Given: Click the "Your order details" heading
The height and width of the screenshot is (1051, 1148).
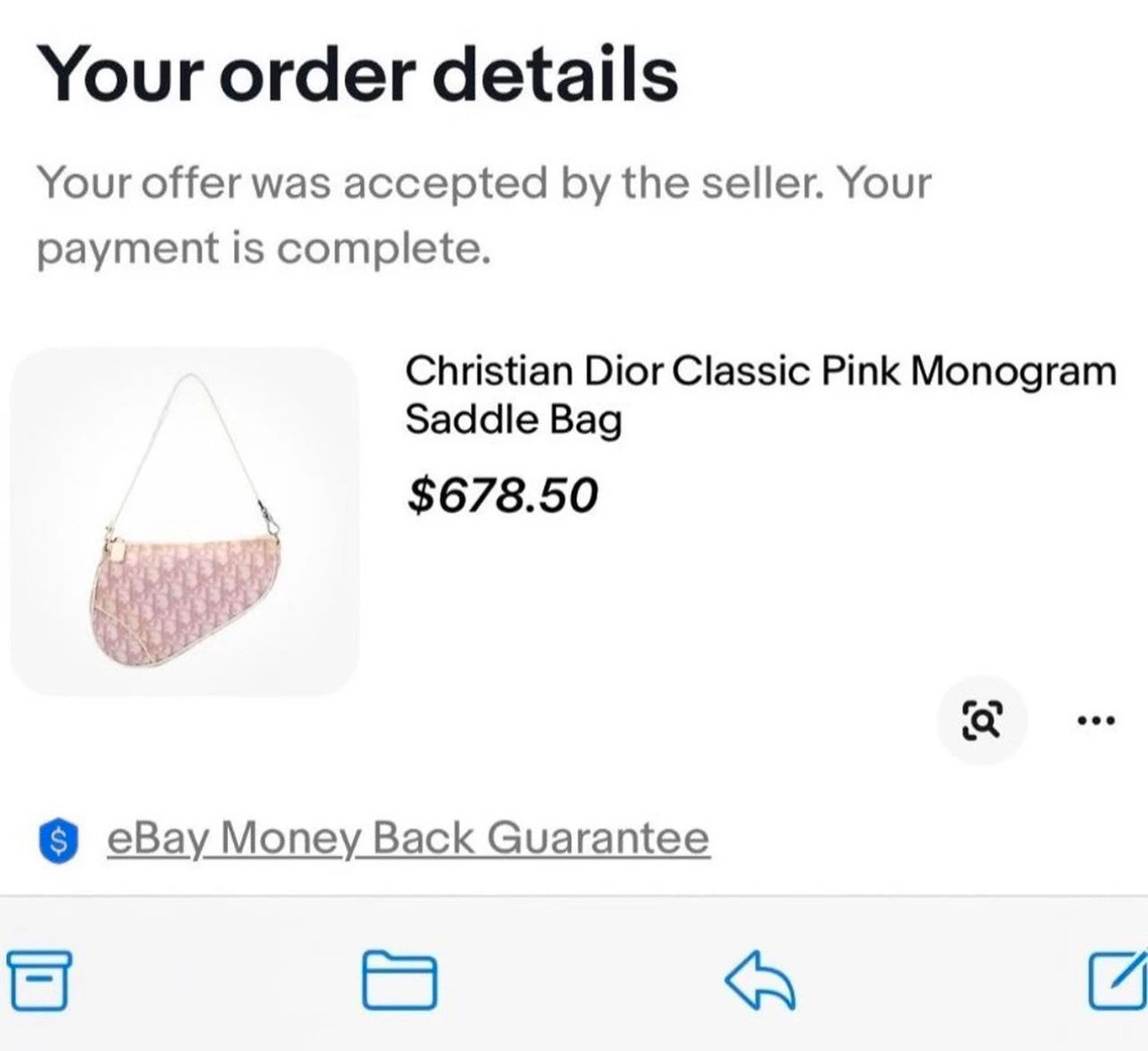Looking at the screenshot, I should (357, 73).
